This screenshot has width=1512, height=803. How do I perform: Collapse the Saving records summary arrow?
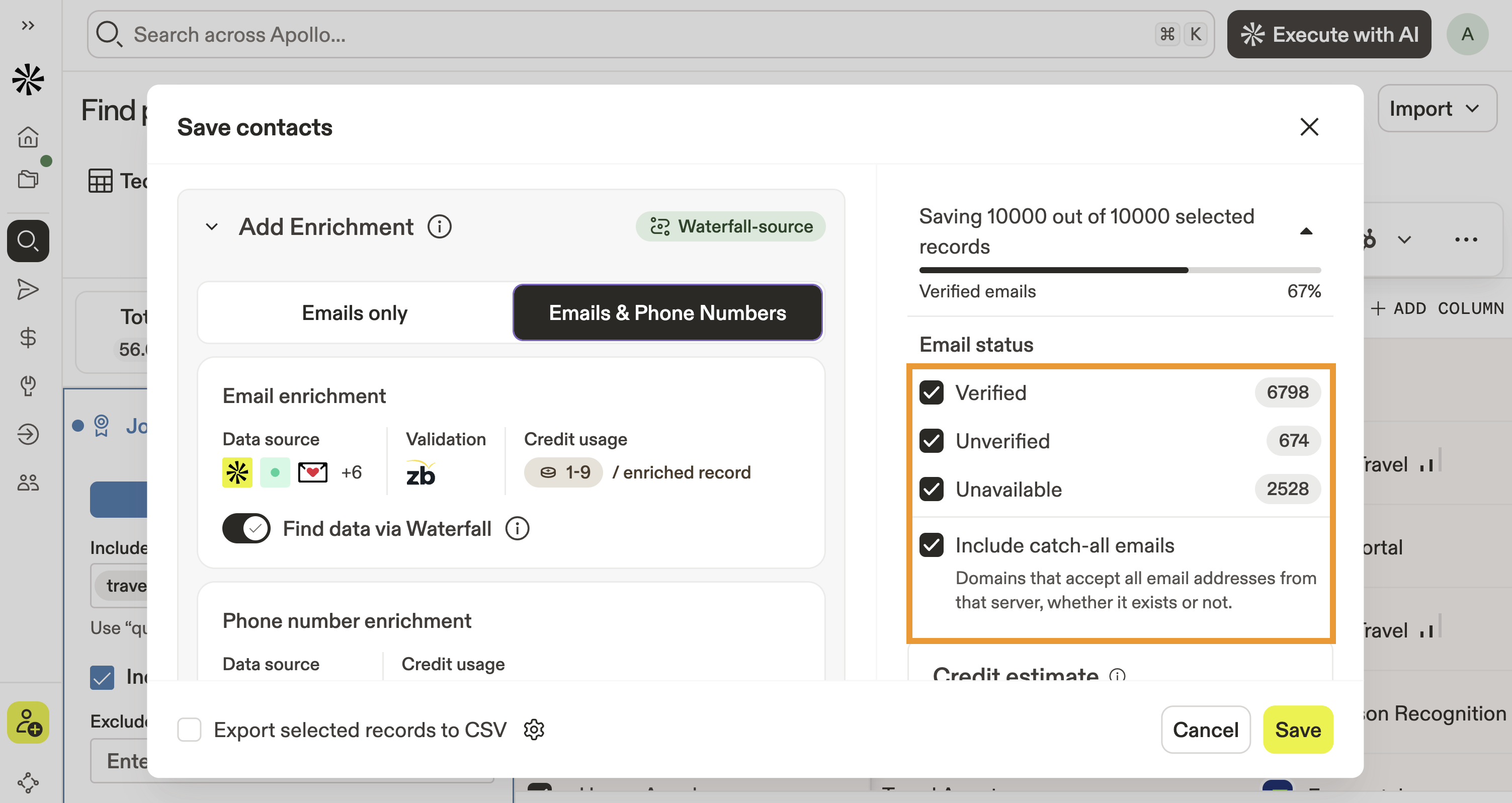click(x=1306, y=231)
